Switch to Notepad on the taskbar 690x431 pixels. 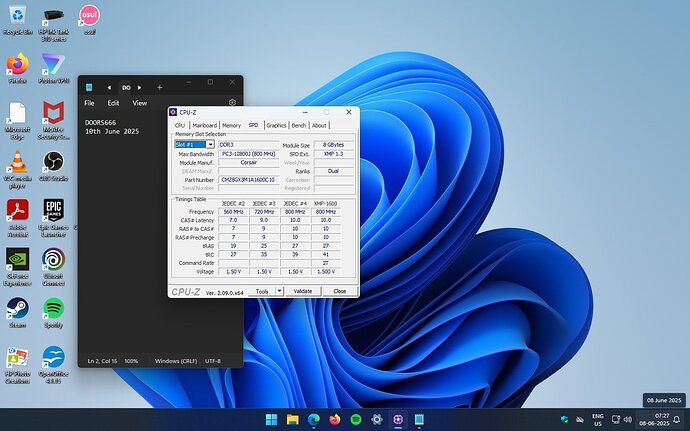click(x=419, y=420)
